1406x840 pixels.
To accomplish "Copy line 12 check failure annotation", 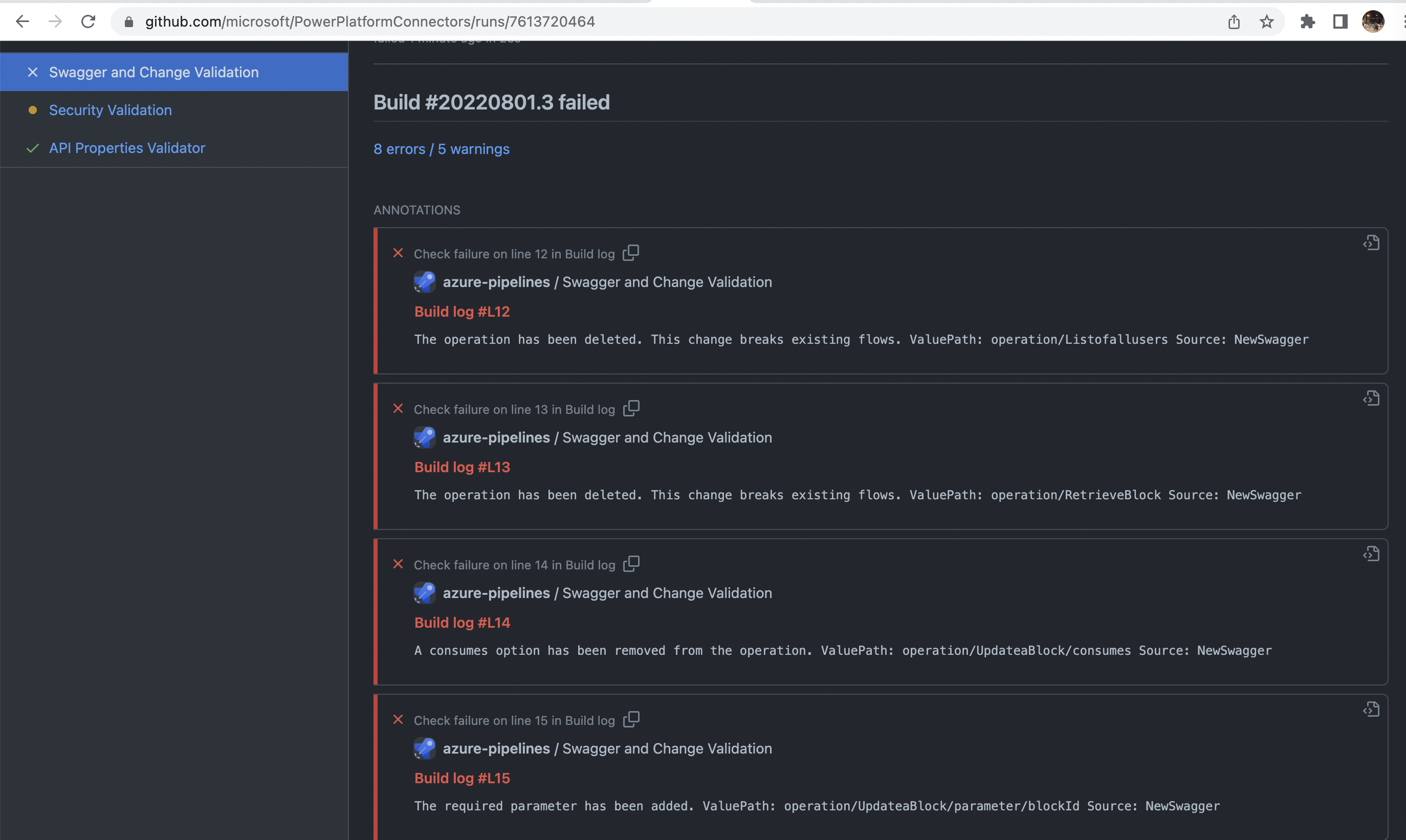I will (630, 253).
